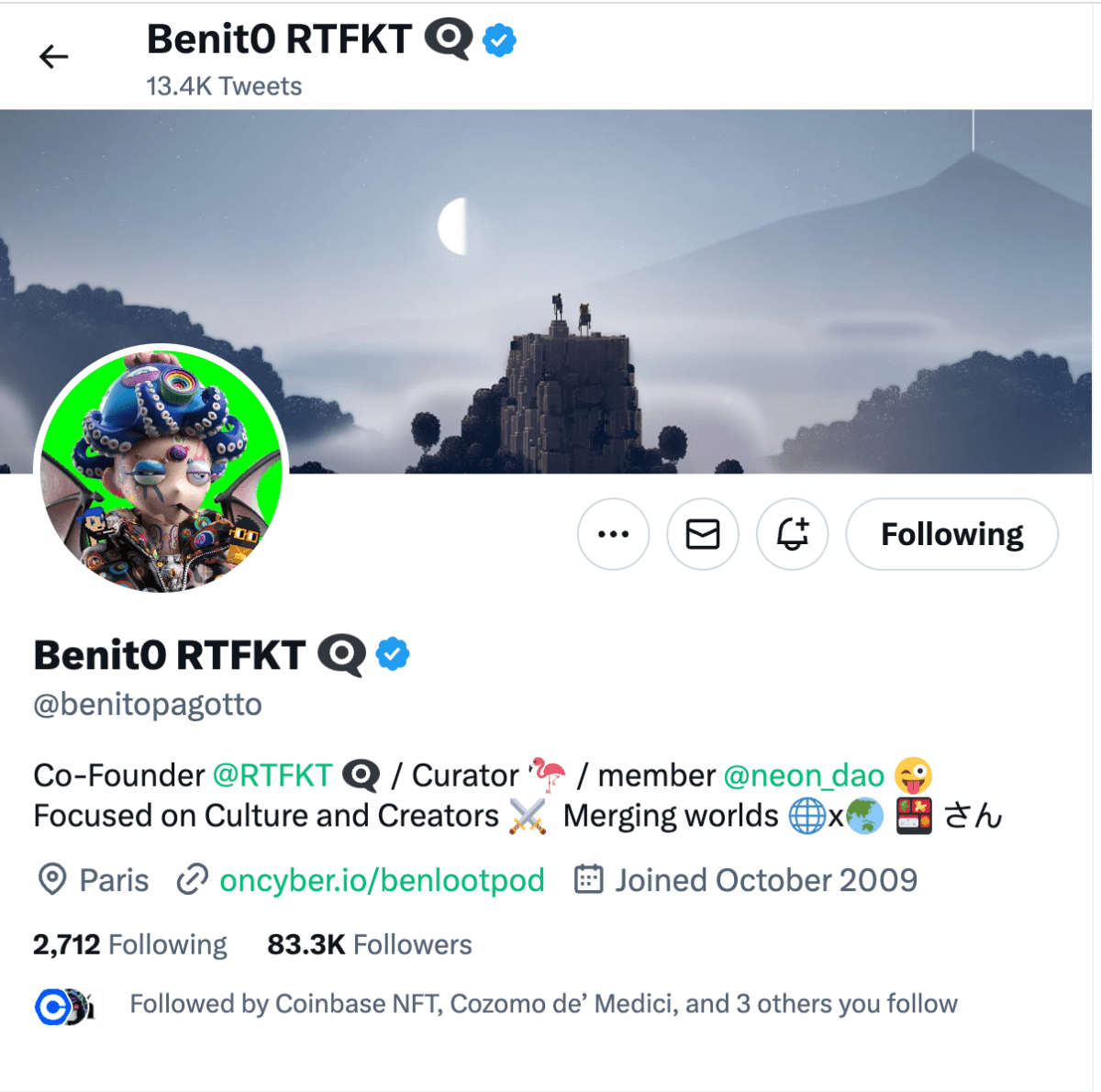Viewport: 1101px width, 1092px height.
Task: Toggle the Following button
Action: 951,534
